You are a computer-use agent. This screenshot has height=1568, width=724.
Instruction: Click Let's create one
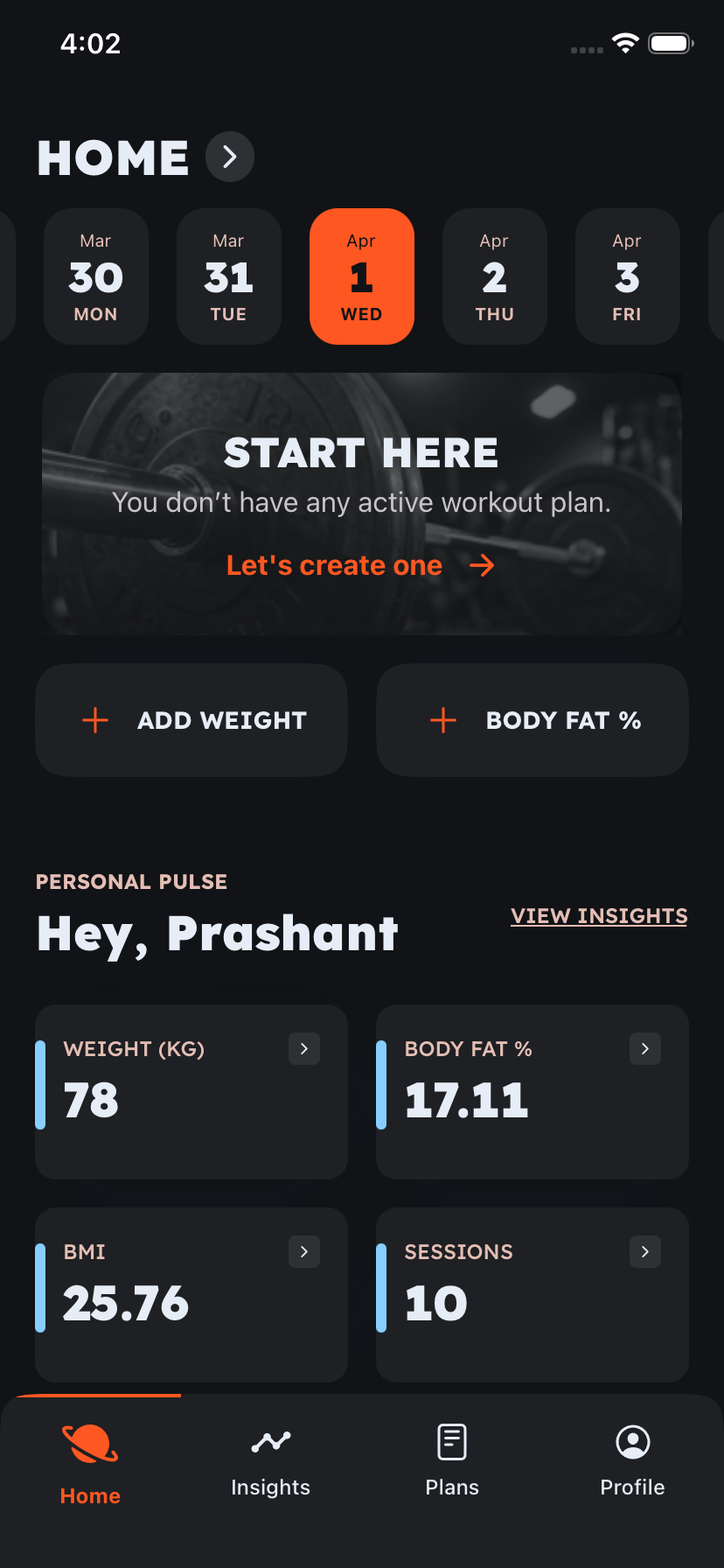point(334,565)
